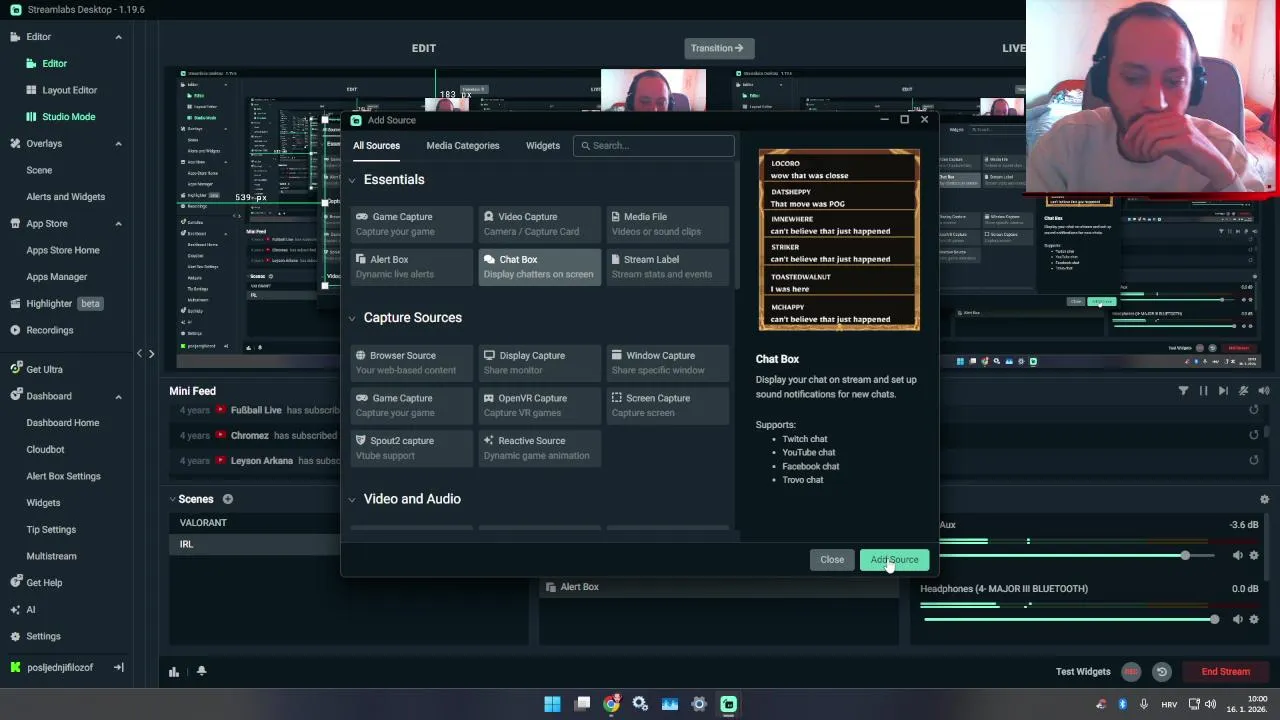Click the notifications bell icon
The image size is (1280, 720).
click(x=201, y=672)
